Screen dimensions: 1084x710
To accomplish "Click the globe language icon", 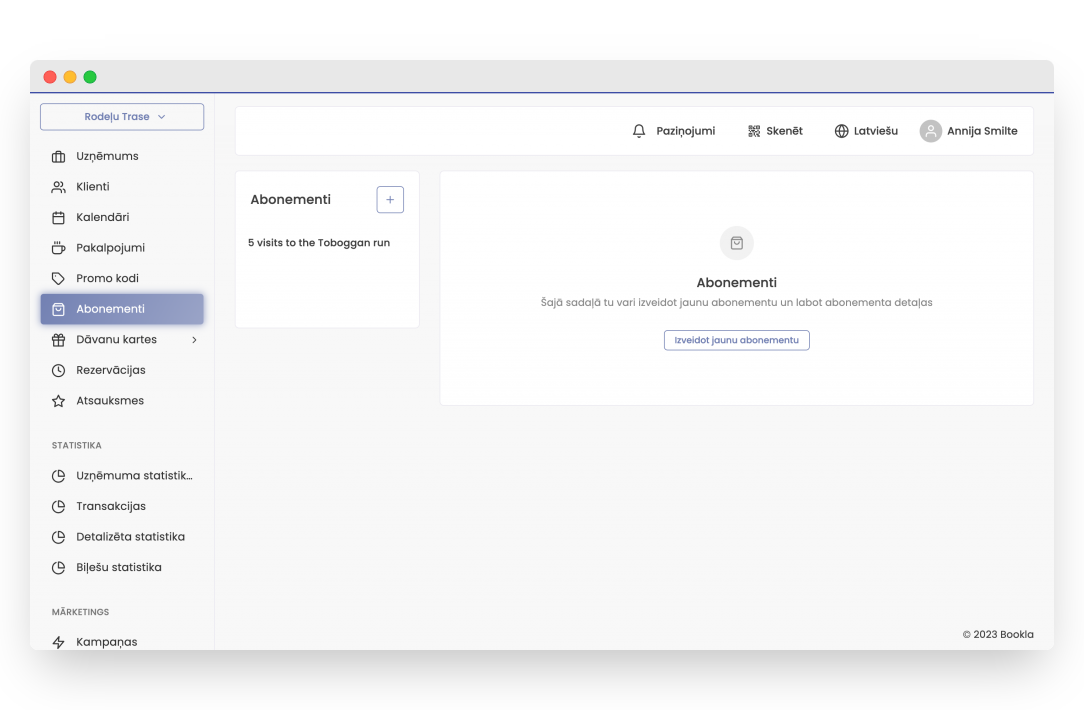I will tap(841, 131).
